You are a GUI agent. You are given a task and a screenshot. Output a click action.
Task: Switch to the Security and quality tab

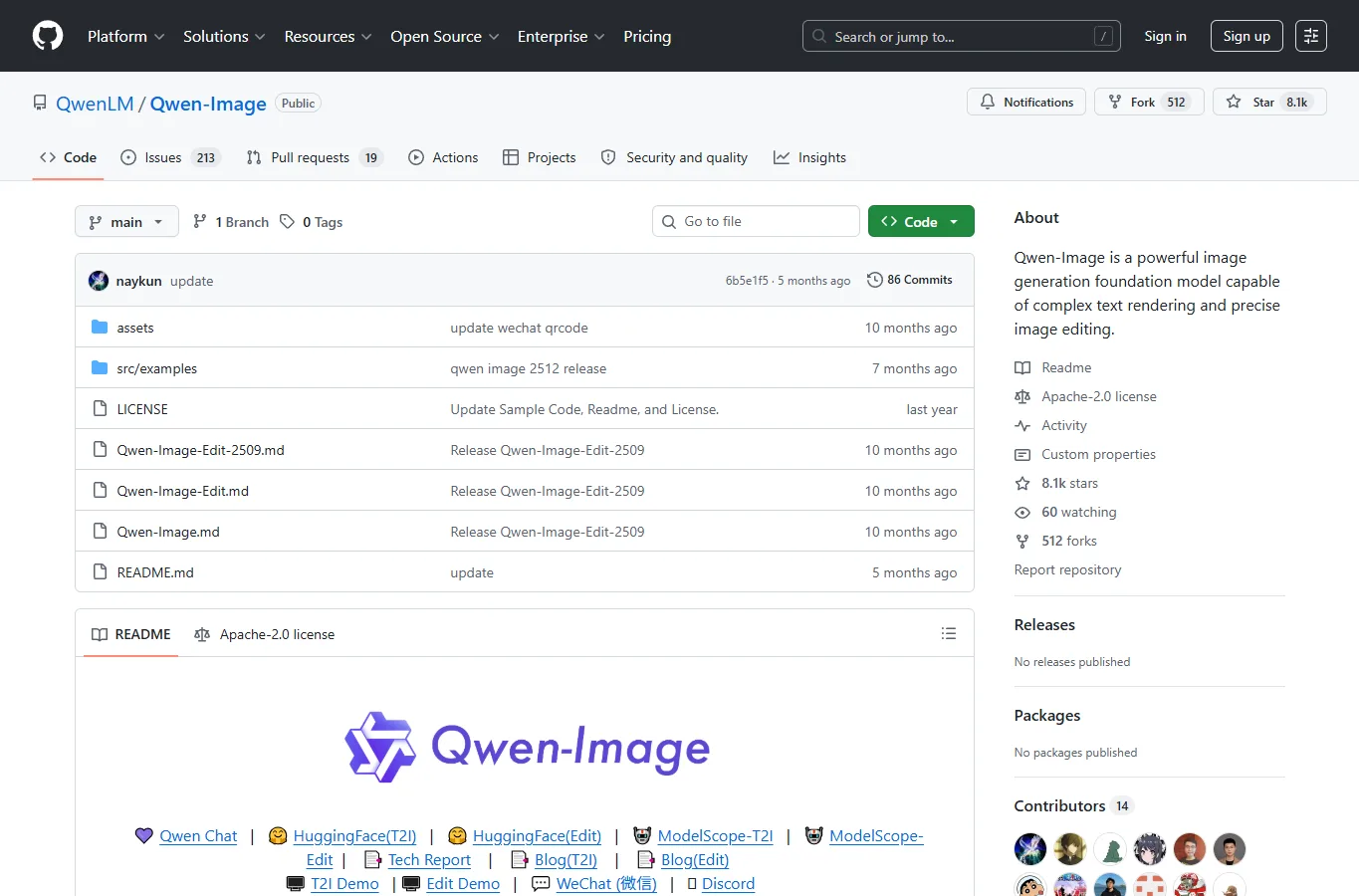tap(674, 157)
